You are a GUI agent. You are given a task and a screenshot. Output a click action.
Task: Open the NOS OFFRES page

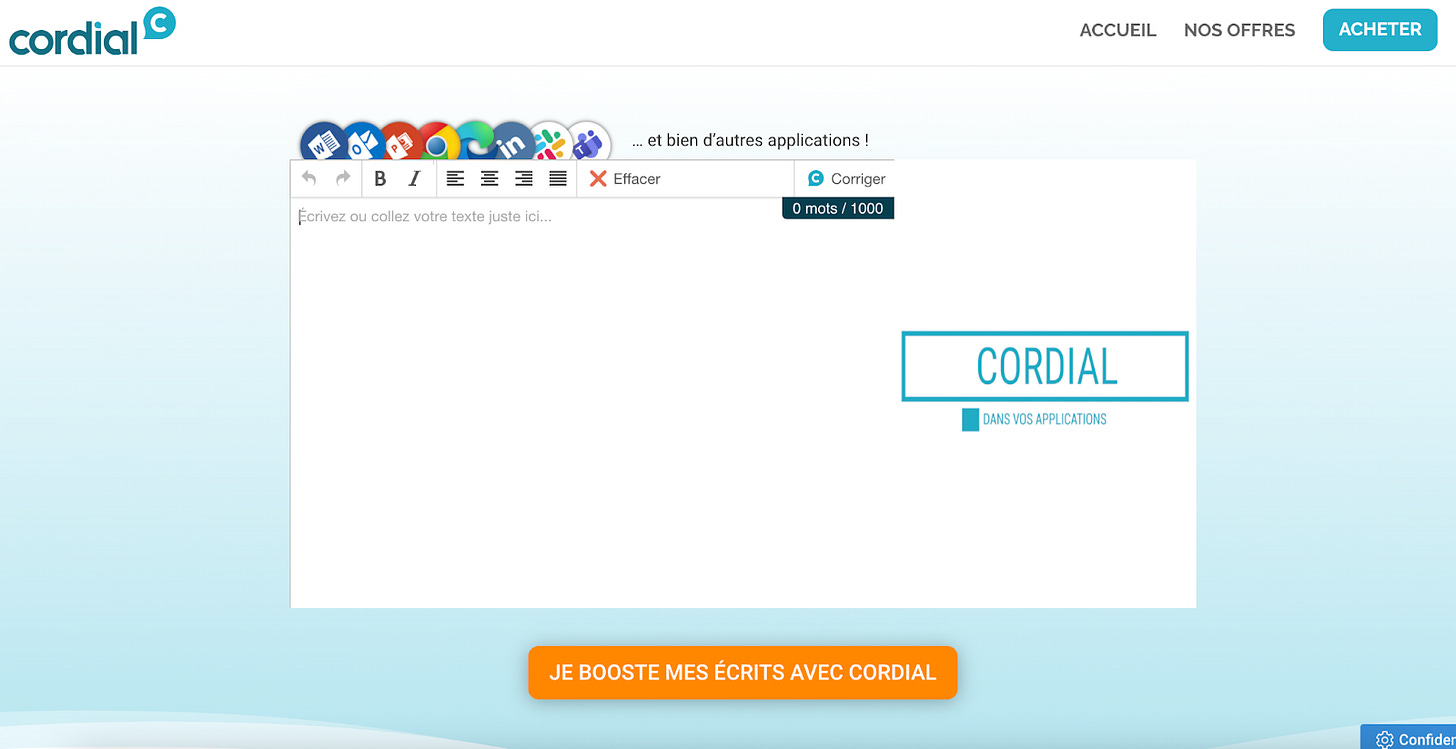tap(1239, 30)
